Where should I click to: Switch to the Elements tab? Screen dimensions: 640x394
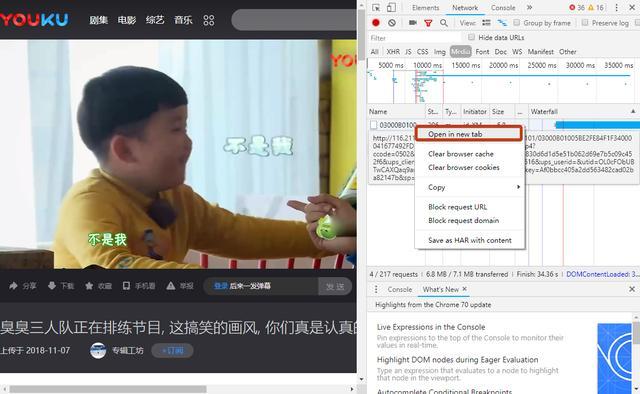(425, 8)
